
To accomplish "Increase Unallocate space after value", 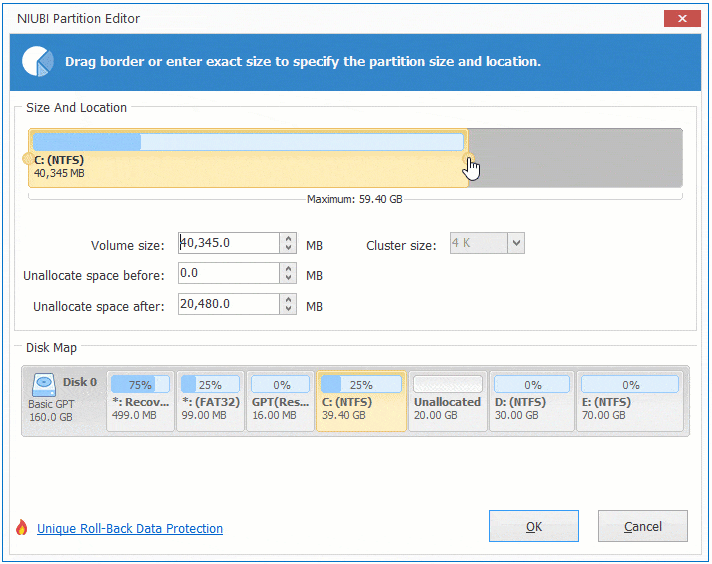I will click(288, 299).
